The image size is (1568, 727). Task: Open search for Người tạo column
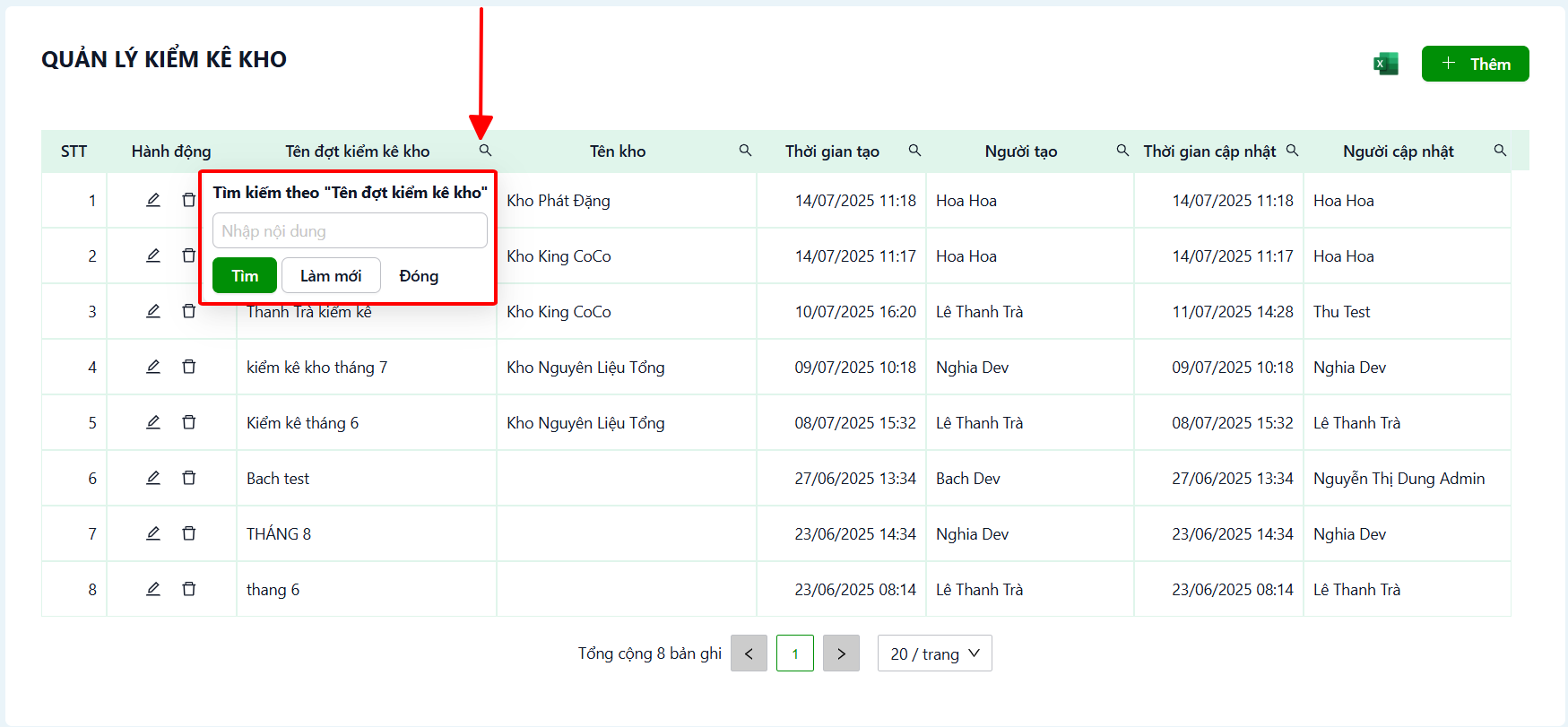pyautogui.click(x=1122, y=151)
